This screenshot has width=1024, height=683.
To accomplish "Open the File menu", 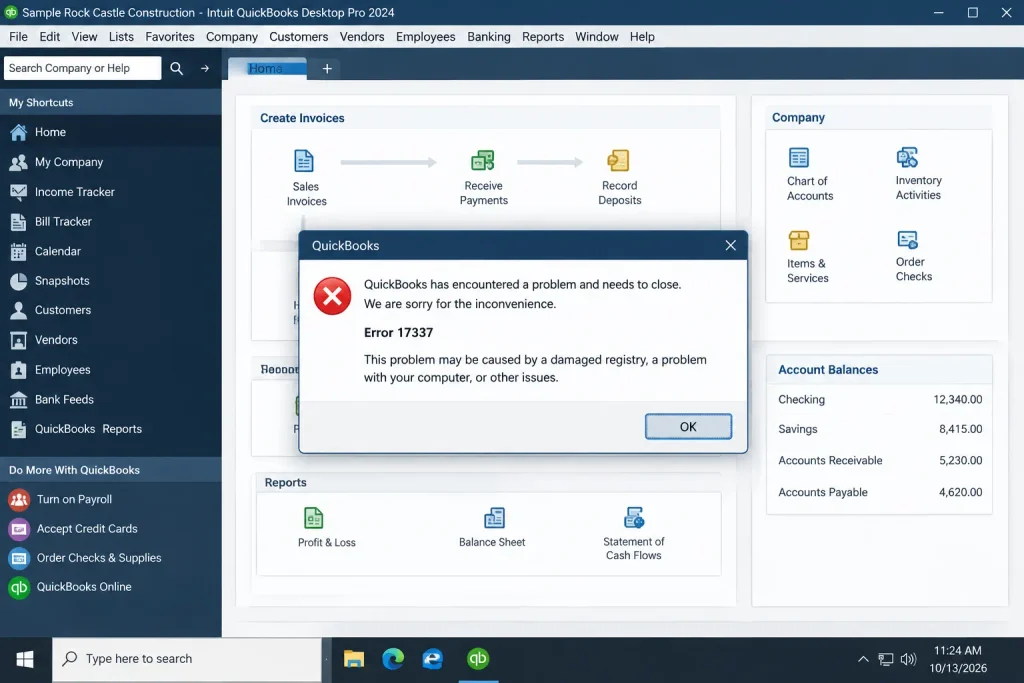I will click(x=18, y=37).
